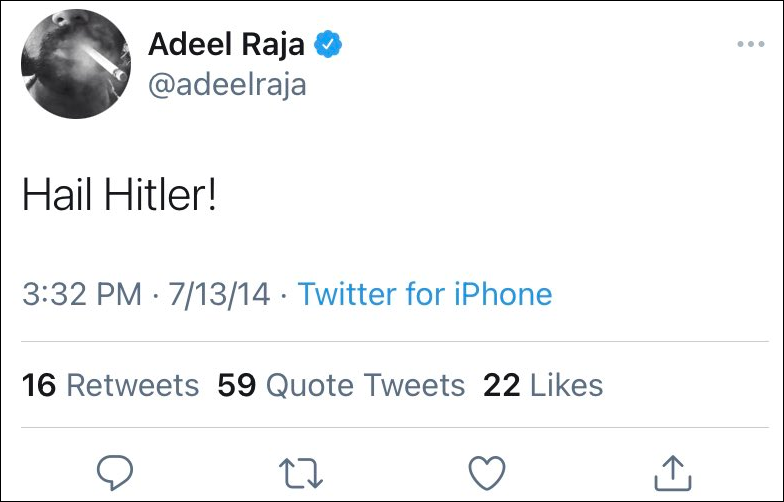Tap the retweet arrows icon
This screenshot has width=784, height=502.
(x=298, y=472)
